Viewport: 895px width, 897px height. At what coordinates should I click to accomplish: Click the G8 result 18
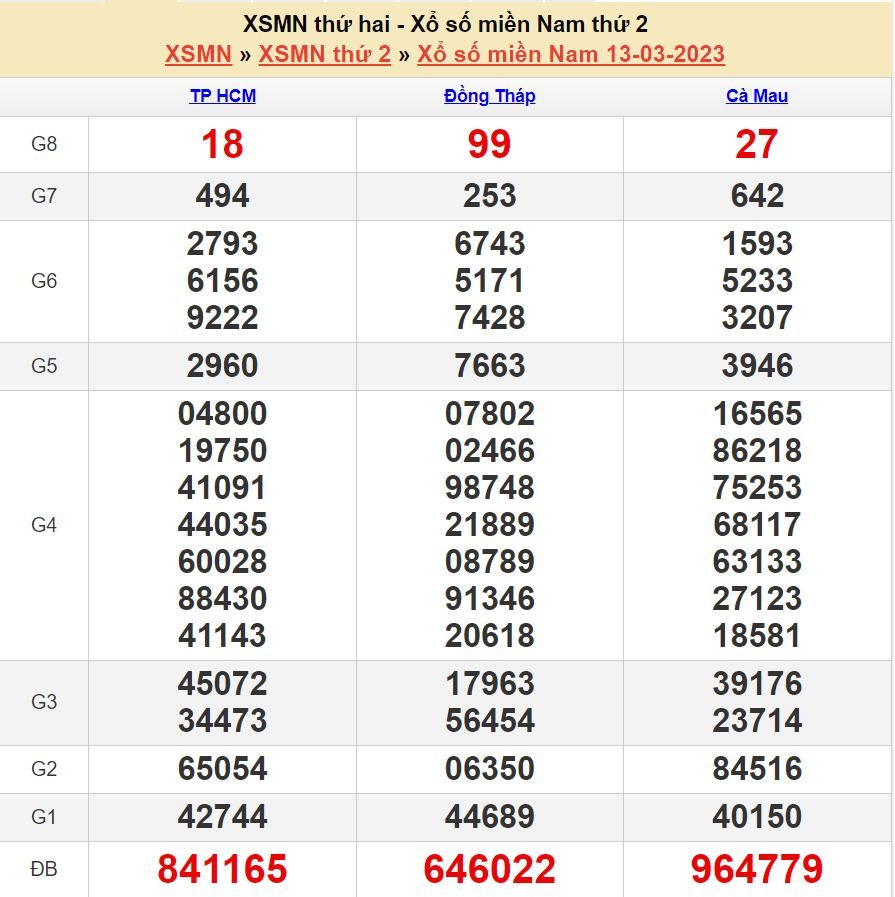pos(222,144)
